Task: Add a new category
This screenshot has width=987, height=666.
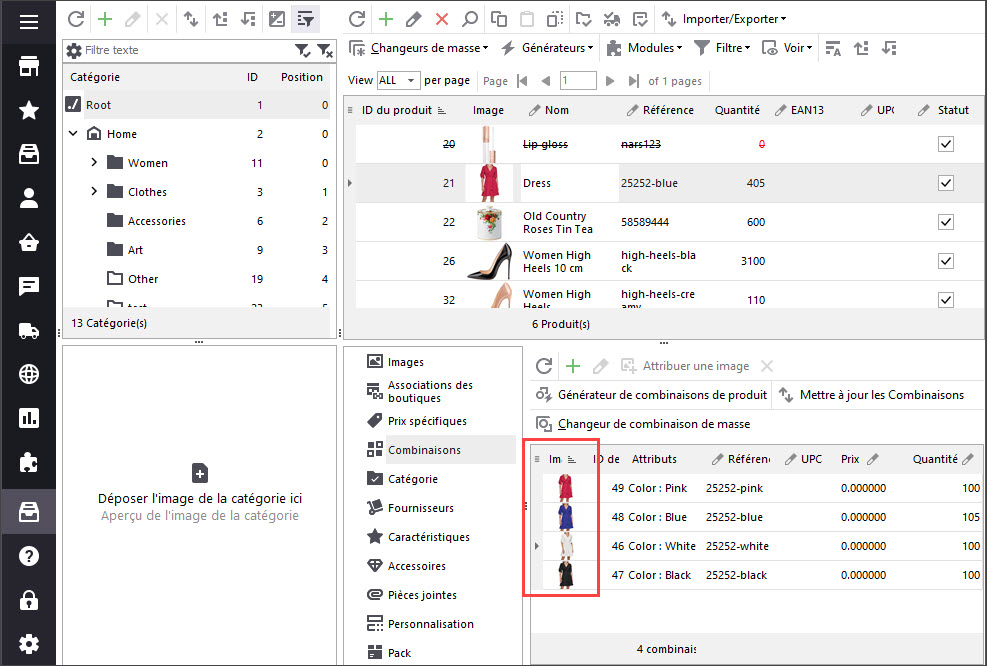Action: (105, 19)
